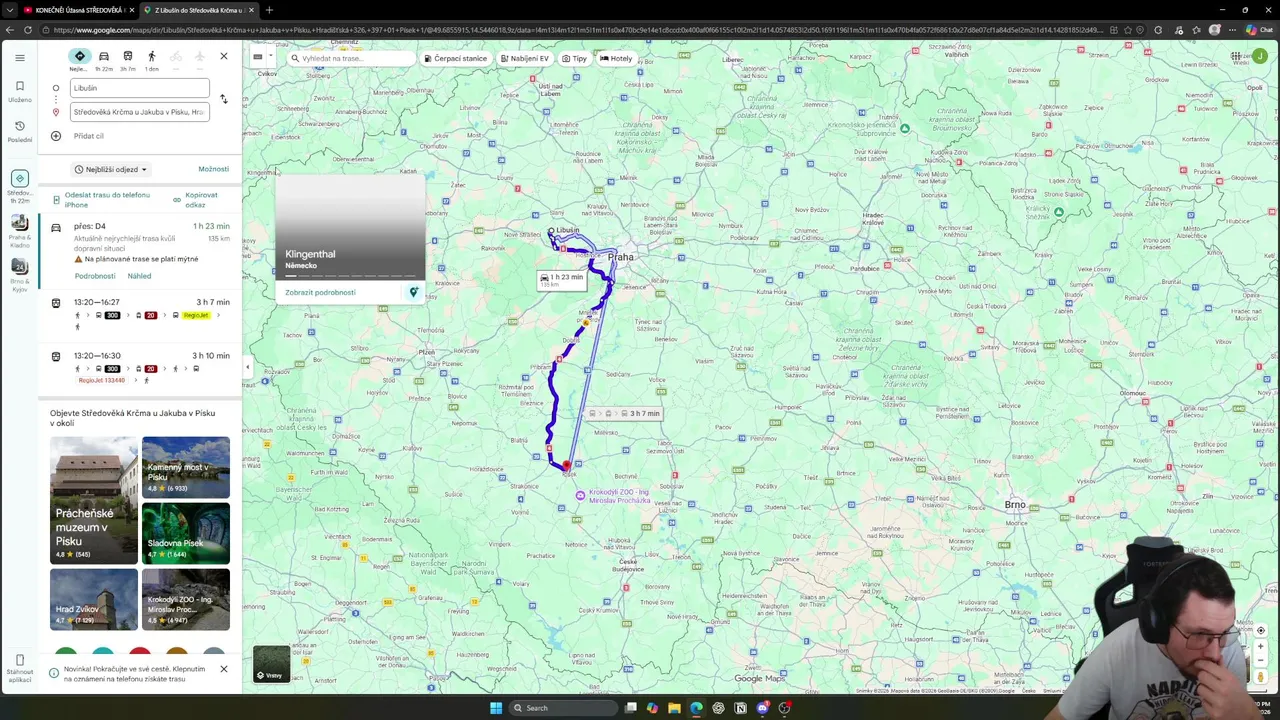Save Klingenthal with pin-plus icon
The image size is (1280, 720).
[413, 292]
